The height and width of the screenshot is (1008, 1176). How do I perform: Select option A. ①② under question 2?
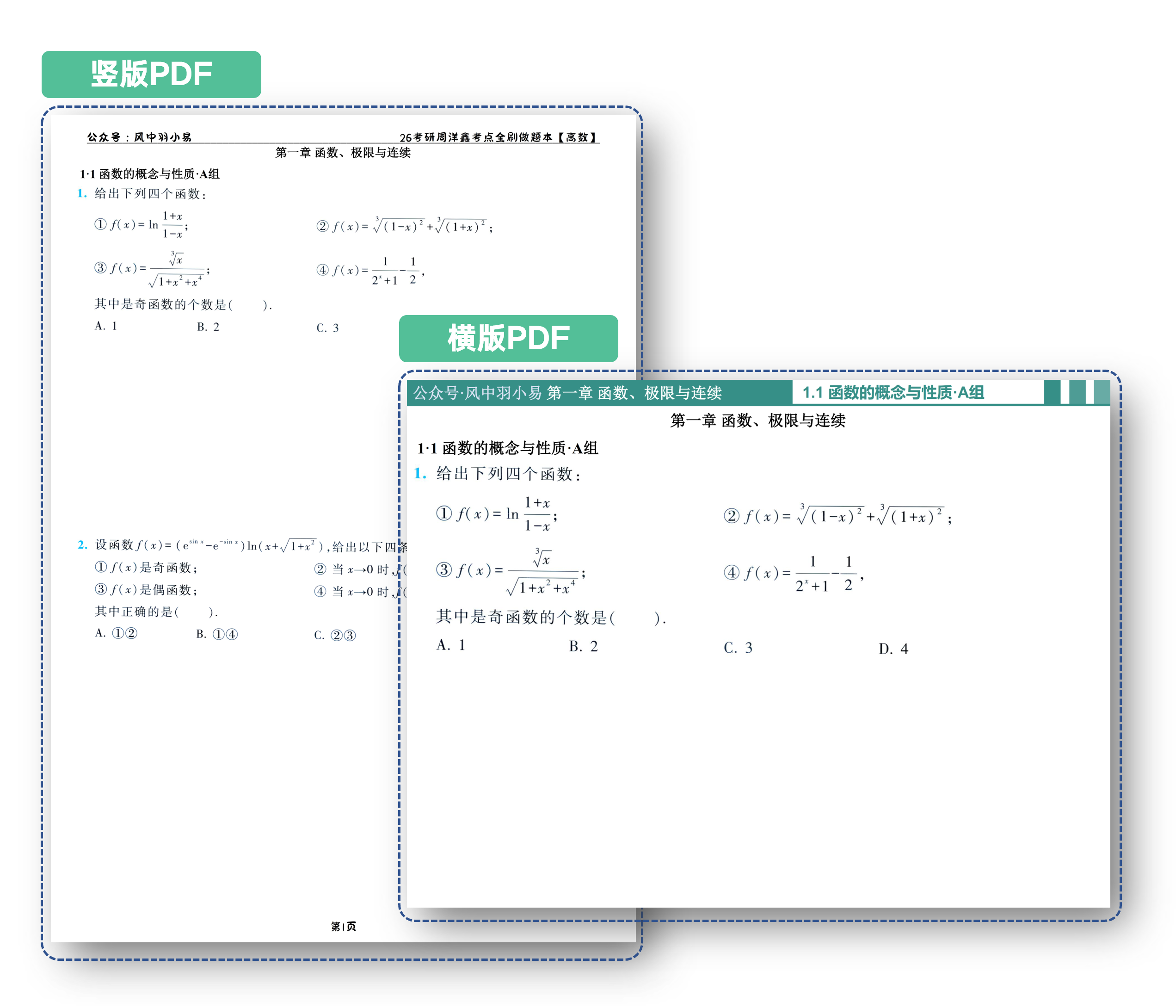117,633
